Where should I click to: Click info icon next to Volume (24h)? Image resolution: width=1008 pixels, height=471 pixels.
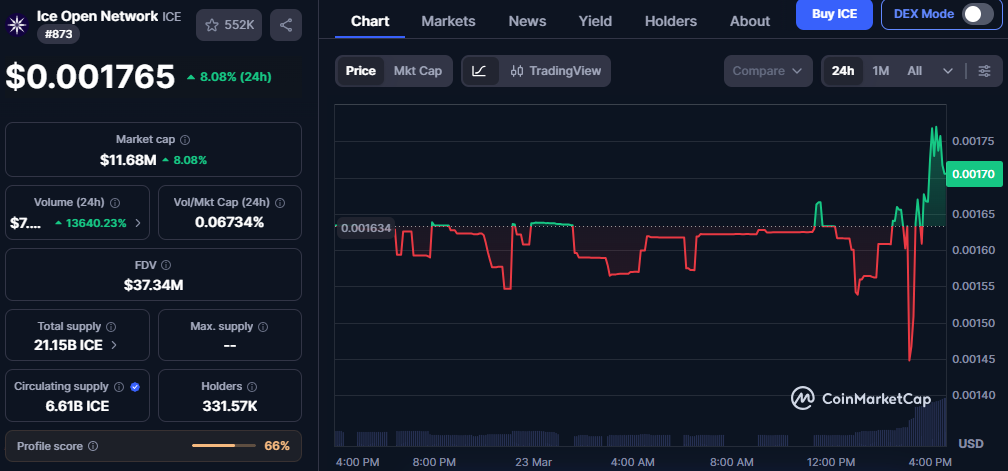pos(115,202)
